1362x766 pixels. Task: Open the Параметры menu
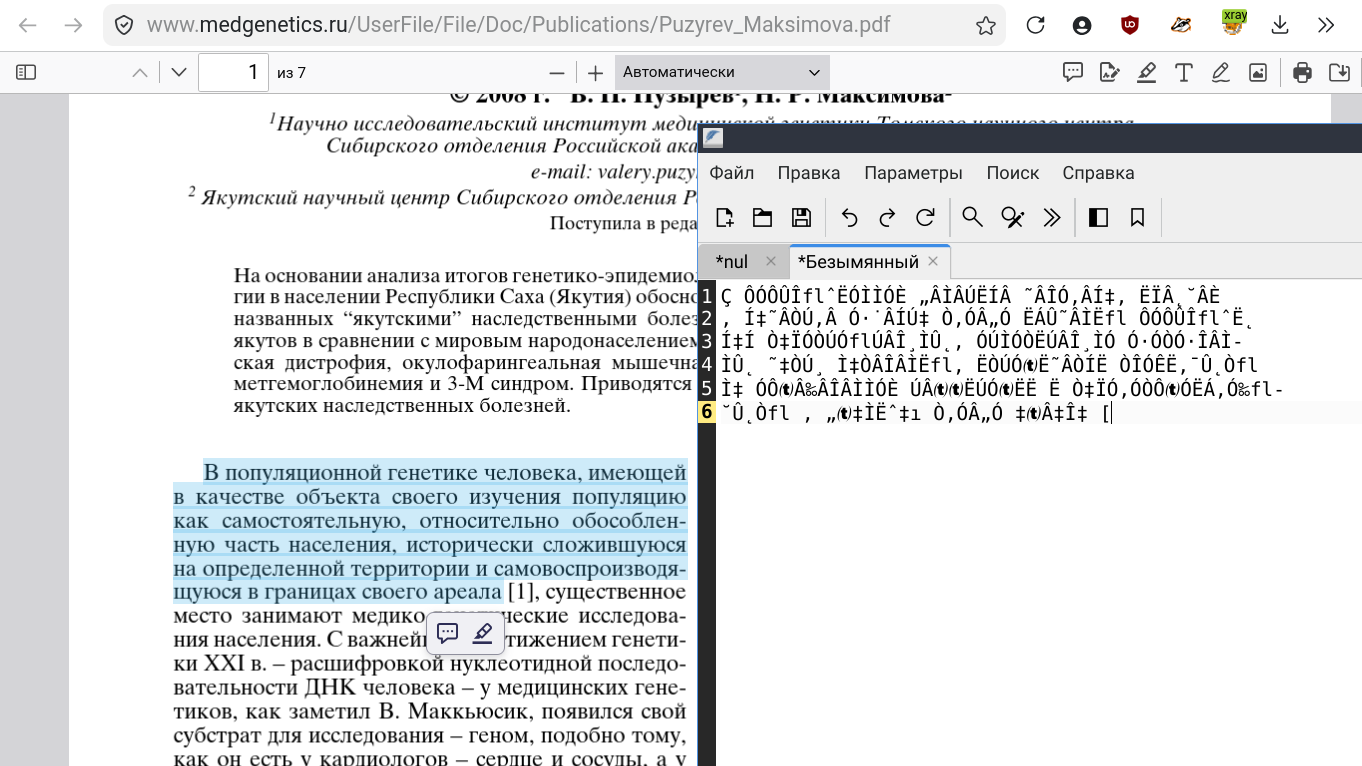(x=913, y=173)
